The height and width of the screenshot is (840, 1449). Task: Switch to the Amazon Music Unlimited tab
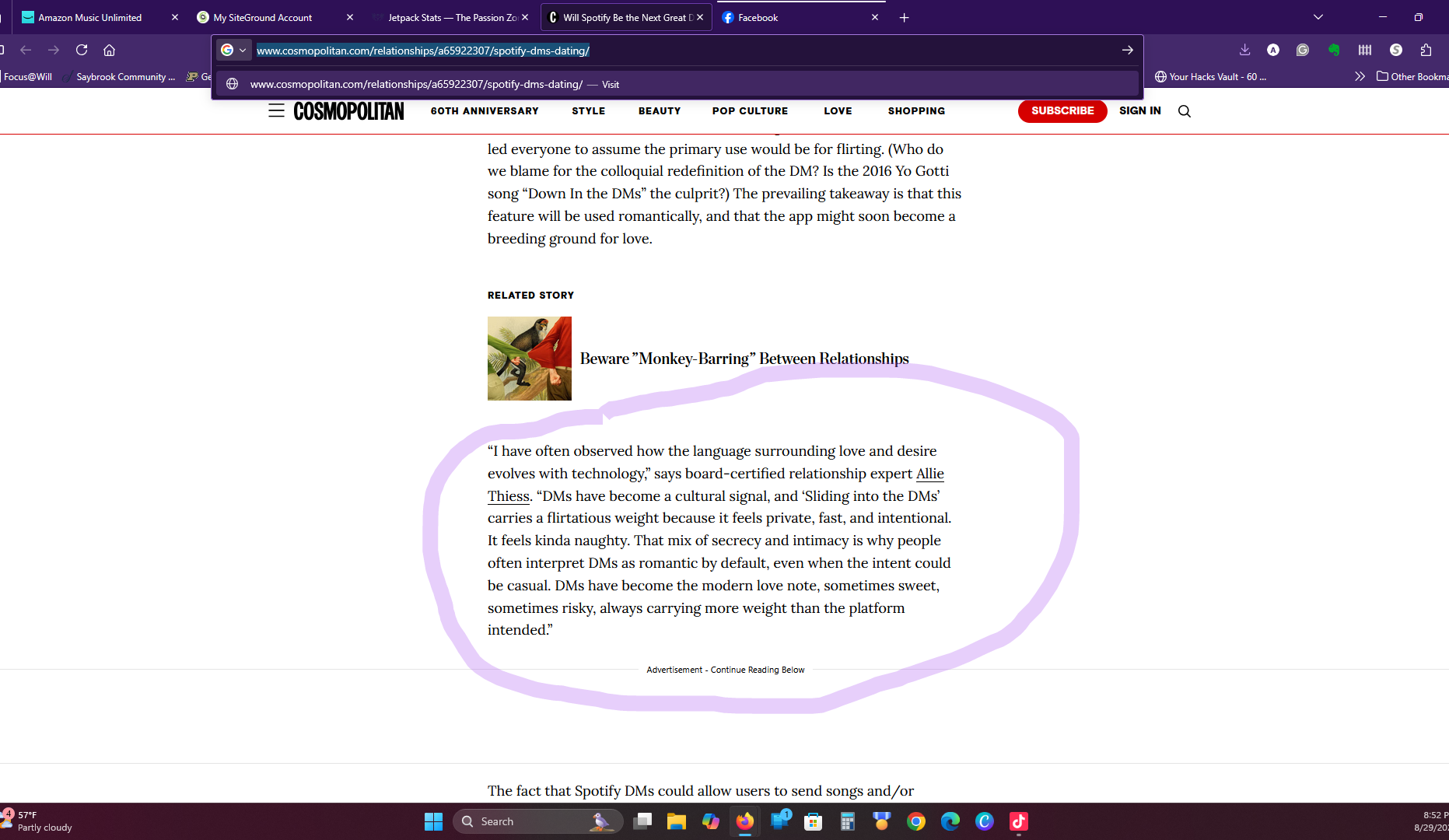[x=90, y=17]
